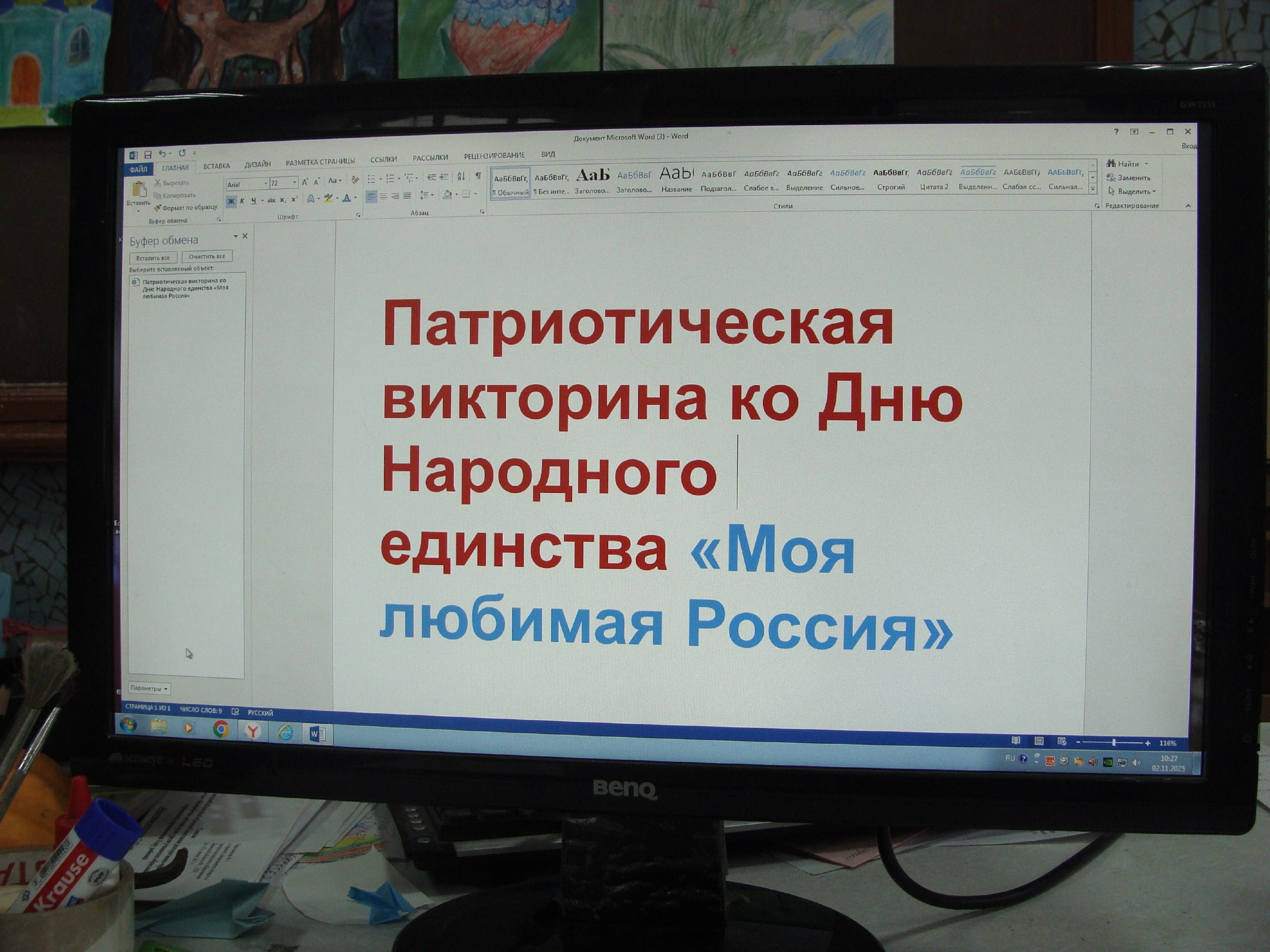1270x952 pixels.
Task: Center-align text with the center icon
Action: pos(383,196)
